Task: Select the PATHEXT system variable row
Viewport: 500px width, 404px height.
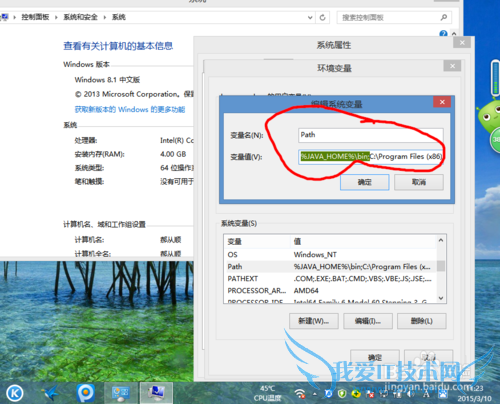Action: pyautogui.click(x=330, y=279)
